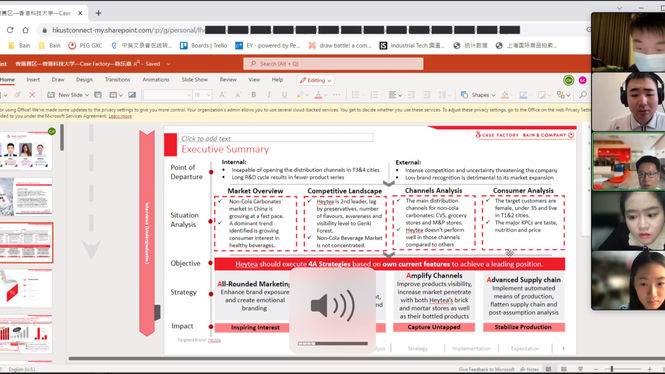Click the decrease indent icon

[411, 95]
